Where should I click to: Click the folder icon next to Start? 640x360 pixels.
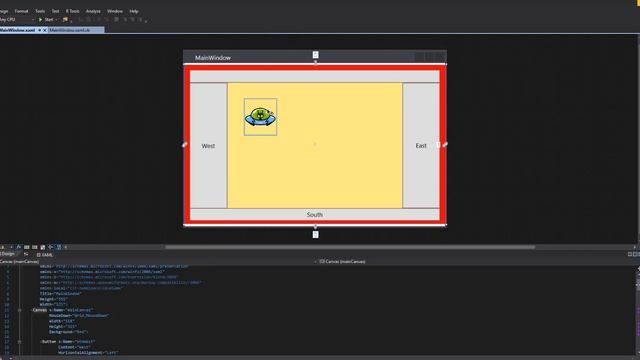coord(65,19)
